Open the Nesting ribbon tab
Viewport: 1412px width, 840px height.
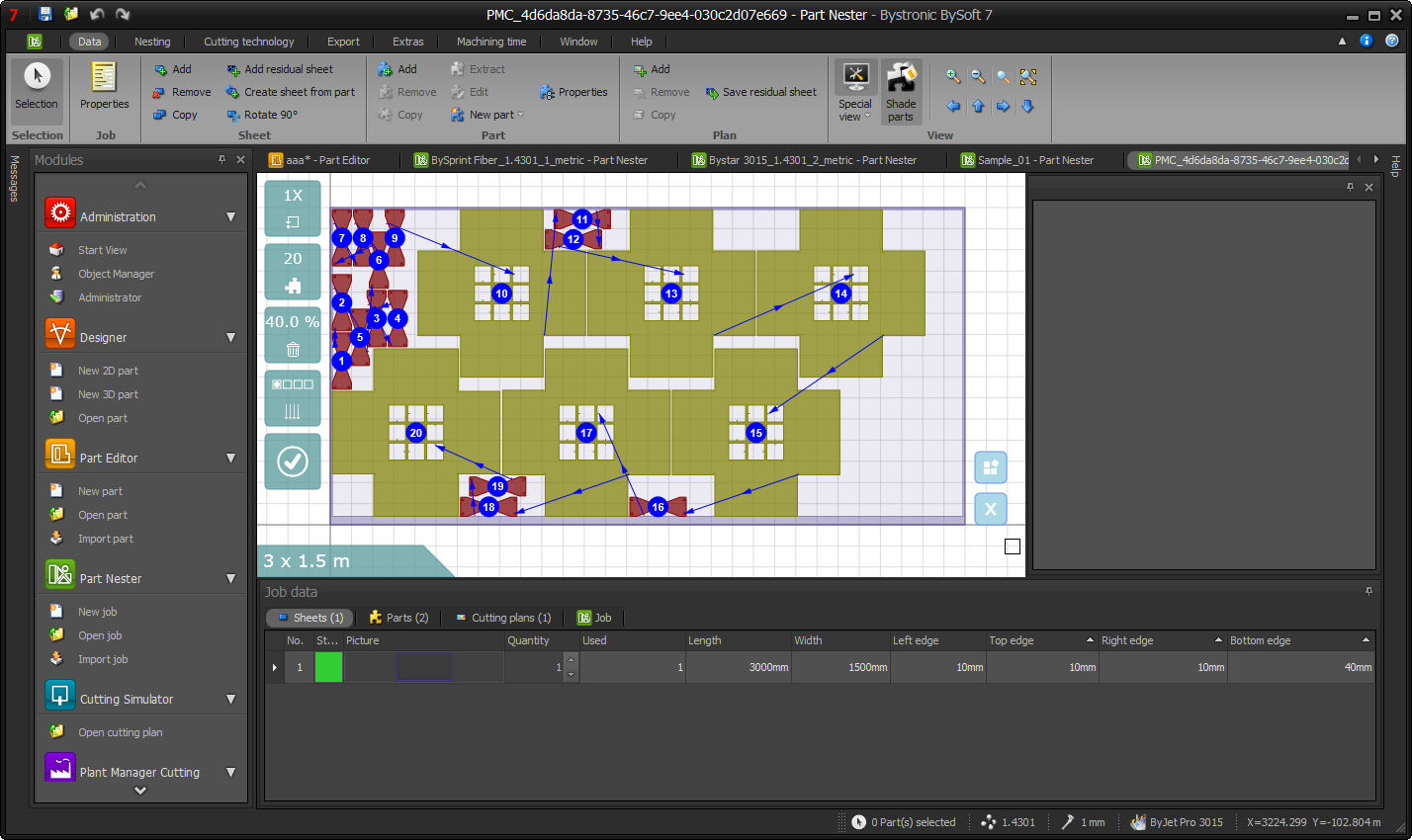click(152, 42)
